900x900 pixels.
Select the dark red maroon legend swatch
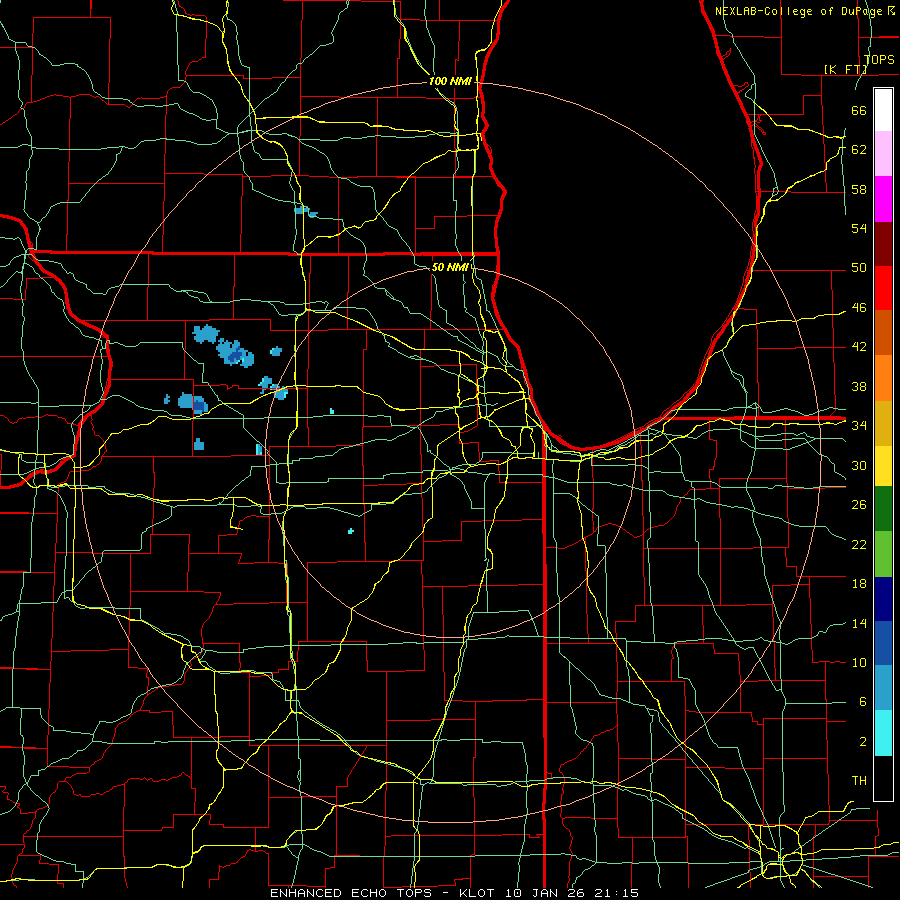pyautogui.click(x=883, y=243)
